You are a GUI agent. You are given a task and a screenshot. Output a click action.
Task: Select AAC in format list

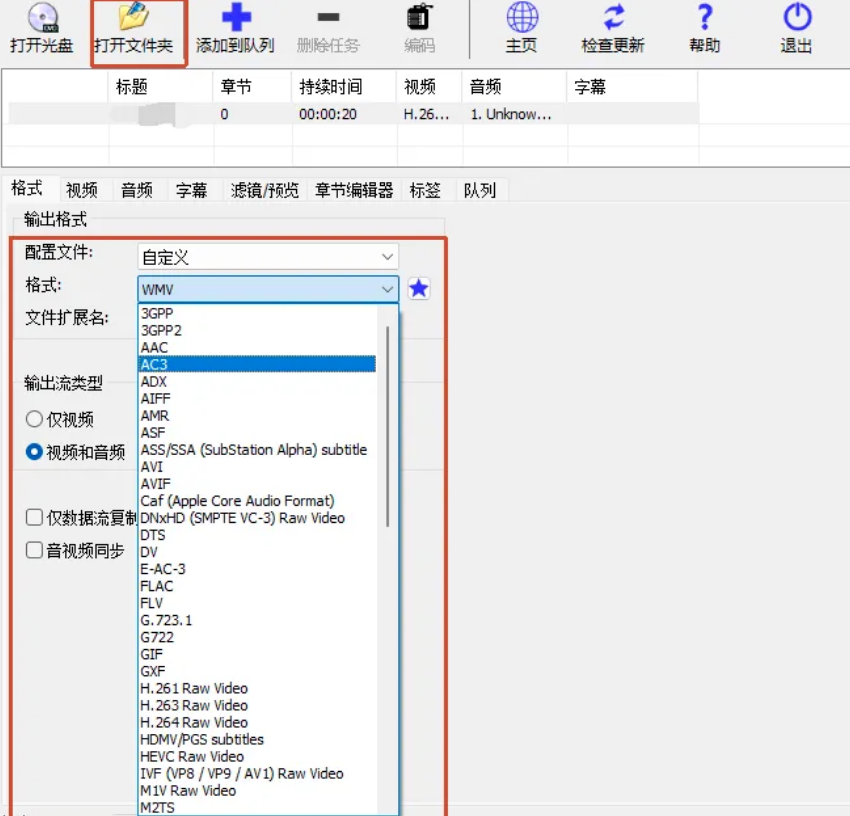point(257,348)
